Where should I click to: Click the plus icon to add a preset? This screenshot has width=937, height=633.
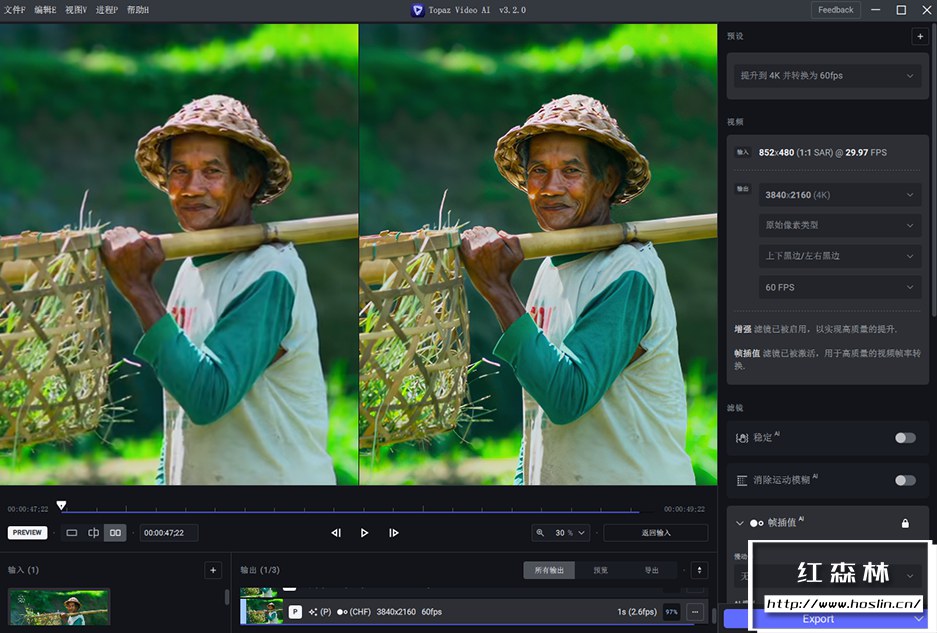[x=920, y=36]
